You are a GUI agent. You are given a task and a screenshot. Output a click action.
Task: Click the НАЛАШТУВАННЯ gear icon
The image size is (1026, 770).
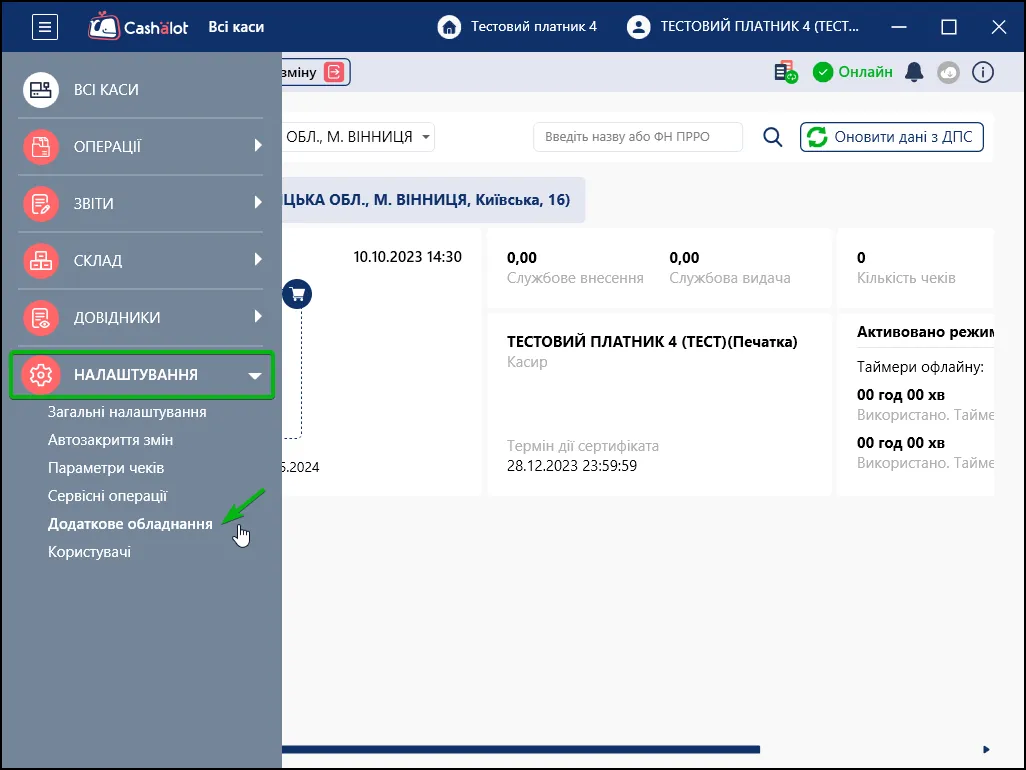pyautogui.click(x=41, y=375)
